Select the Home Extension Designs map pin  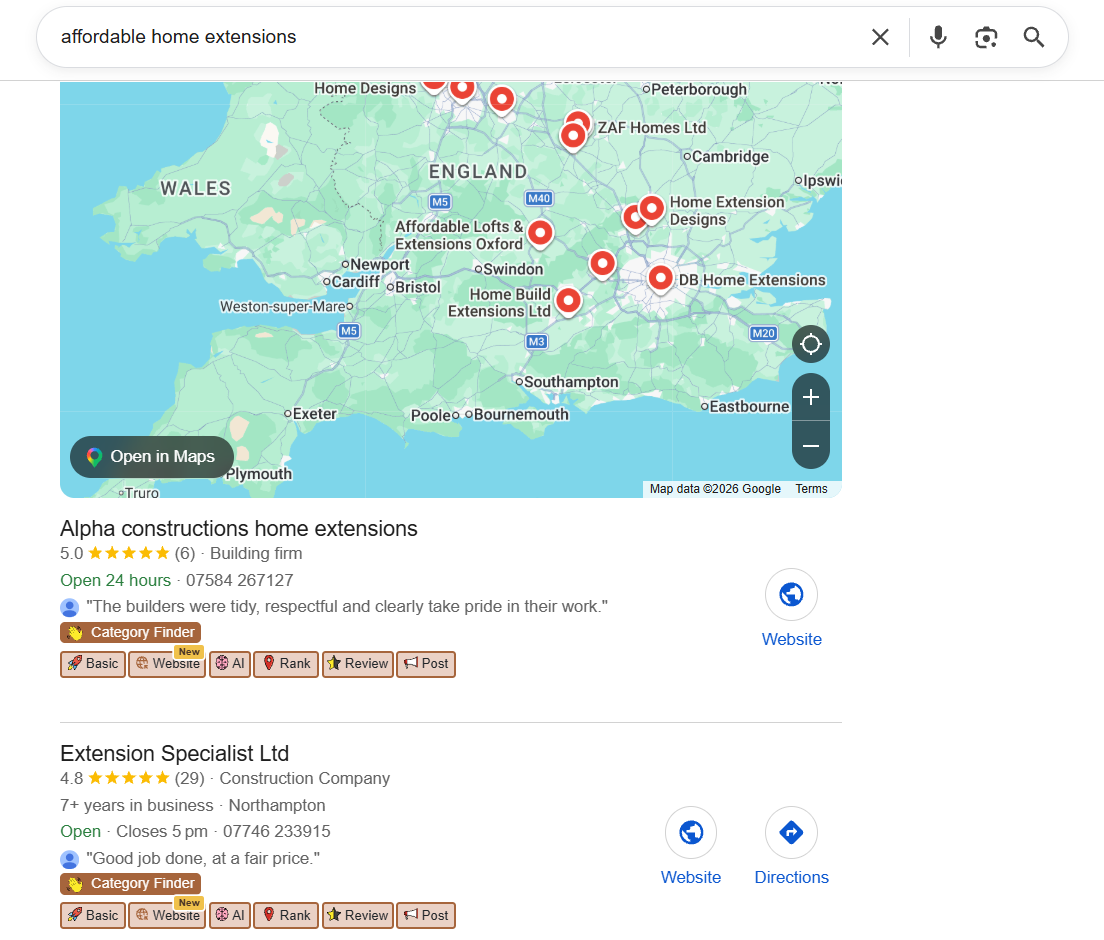click(x=651, y=209)
